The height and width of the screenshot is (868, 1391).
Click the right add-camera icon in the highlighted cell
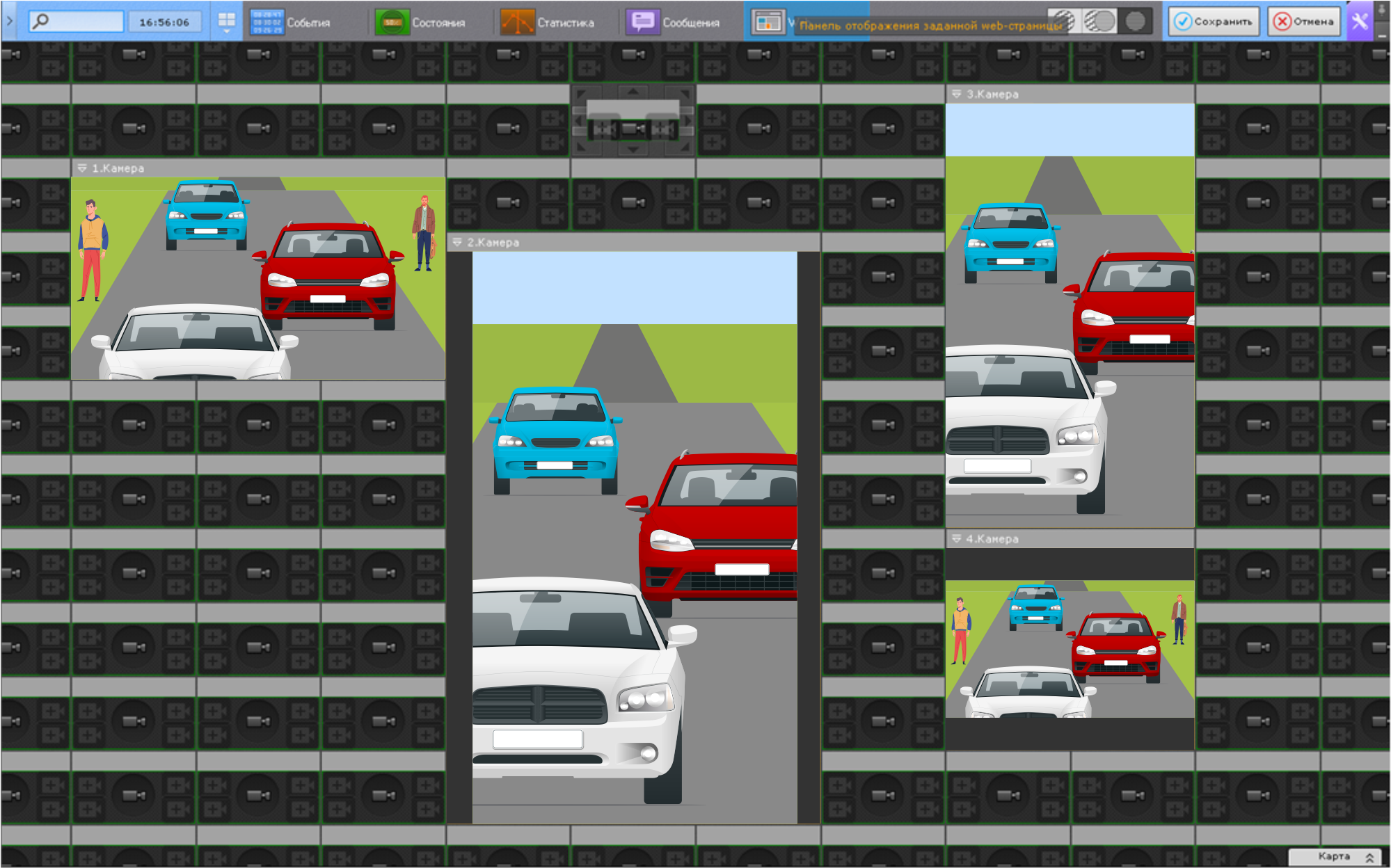[662, 129]
